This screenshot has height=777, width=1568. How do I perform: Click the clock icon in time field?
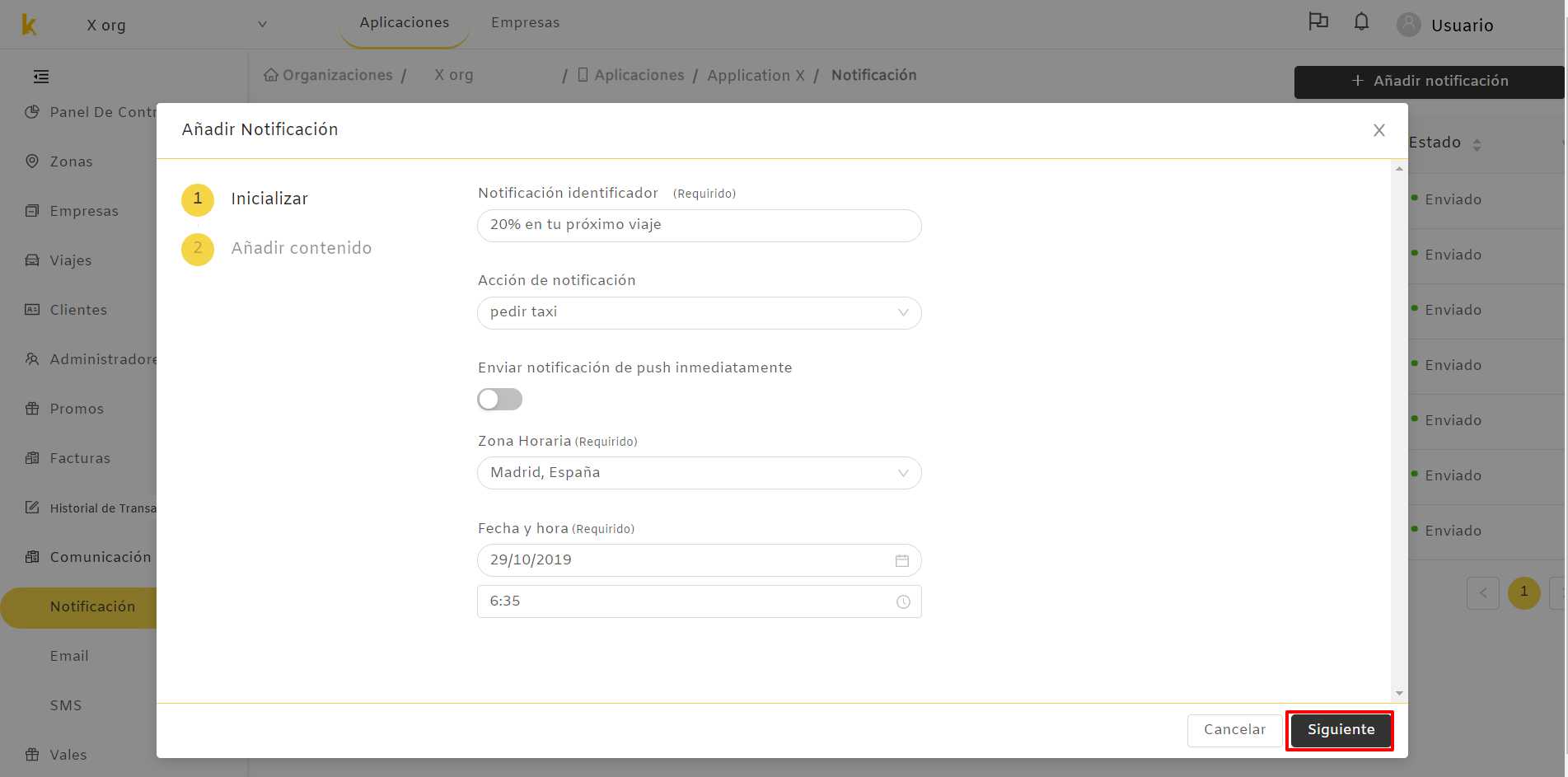[x=903, y=601]
